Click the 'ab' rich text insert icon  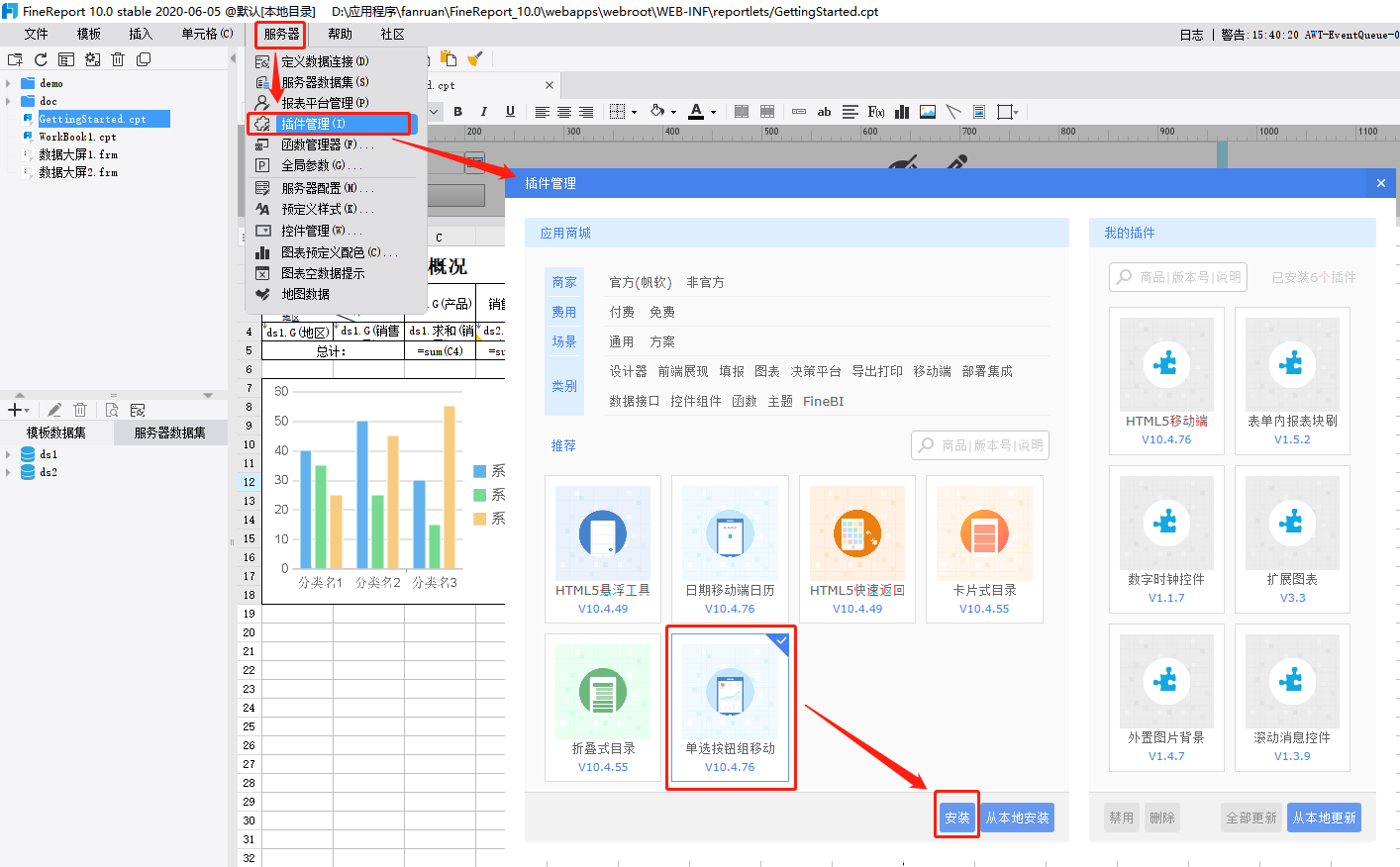824,112
